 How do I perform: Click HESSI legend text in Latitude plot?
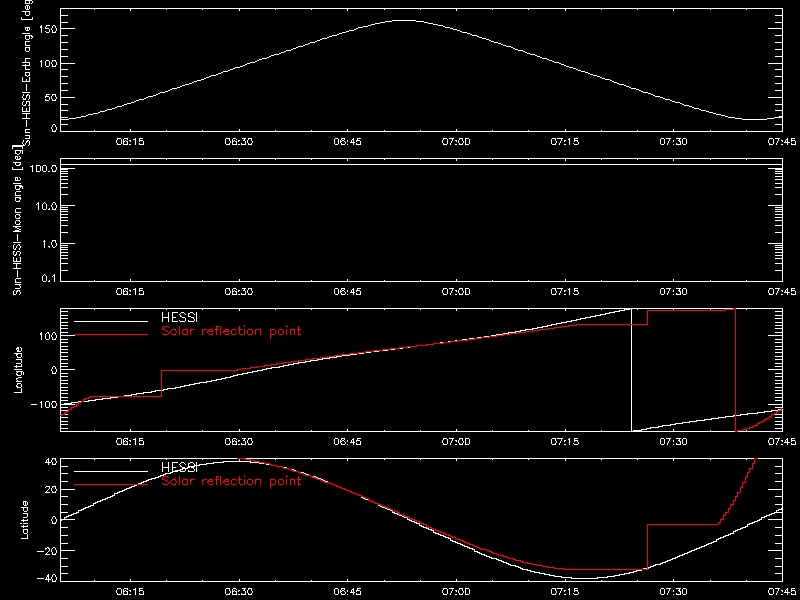pyautogui.click(x=179, y=468)
